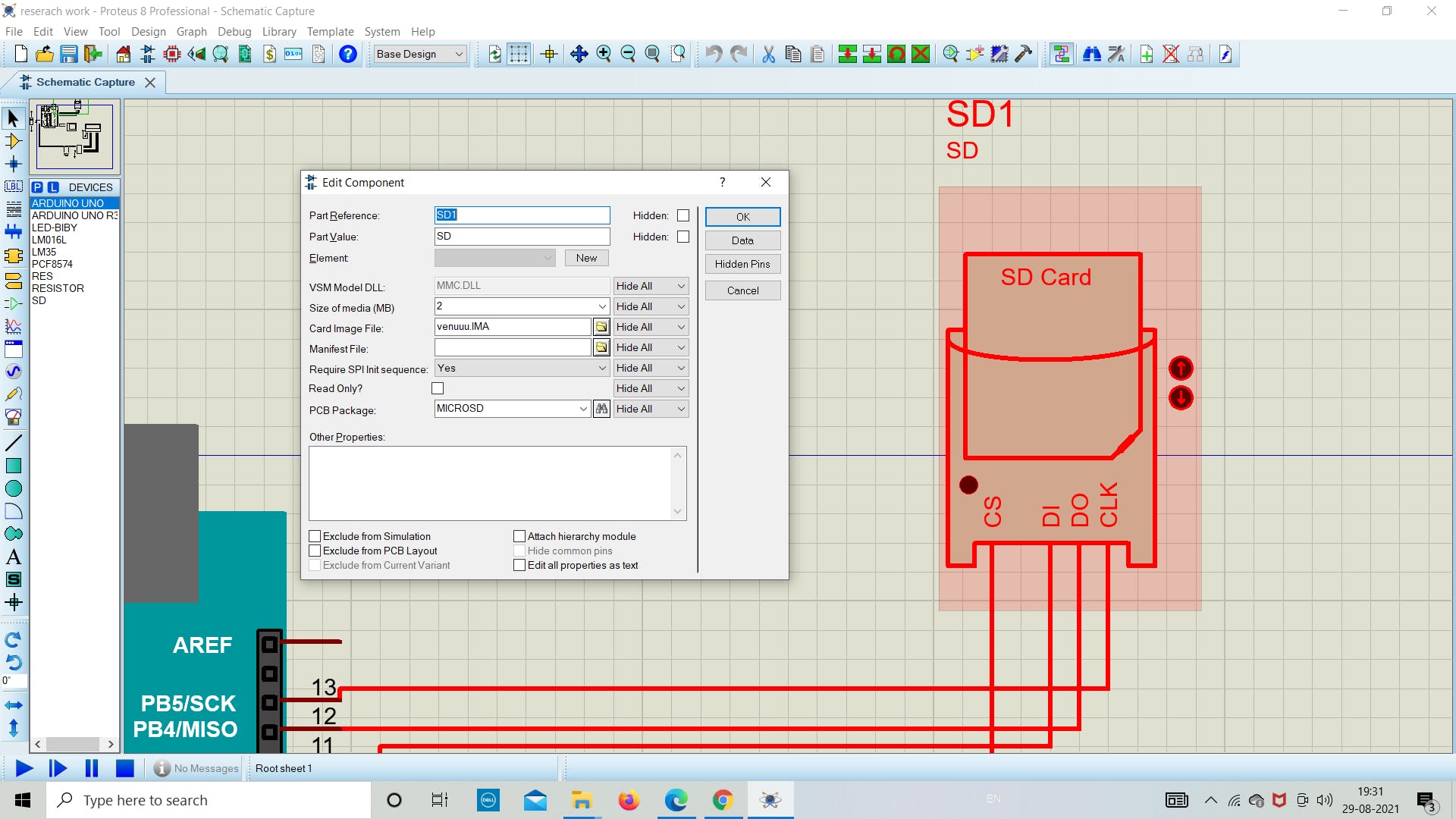Select the Junction placement icon

point(14,163)
